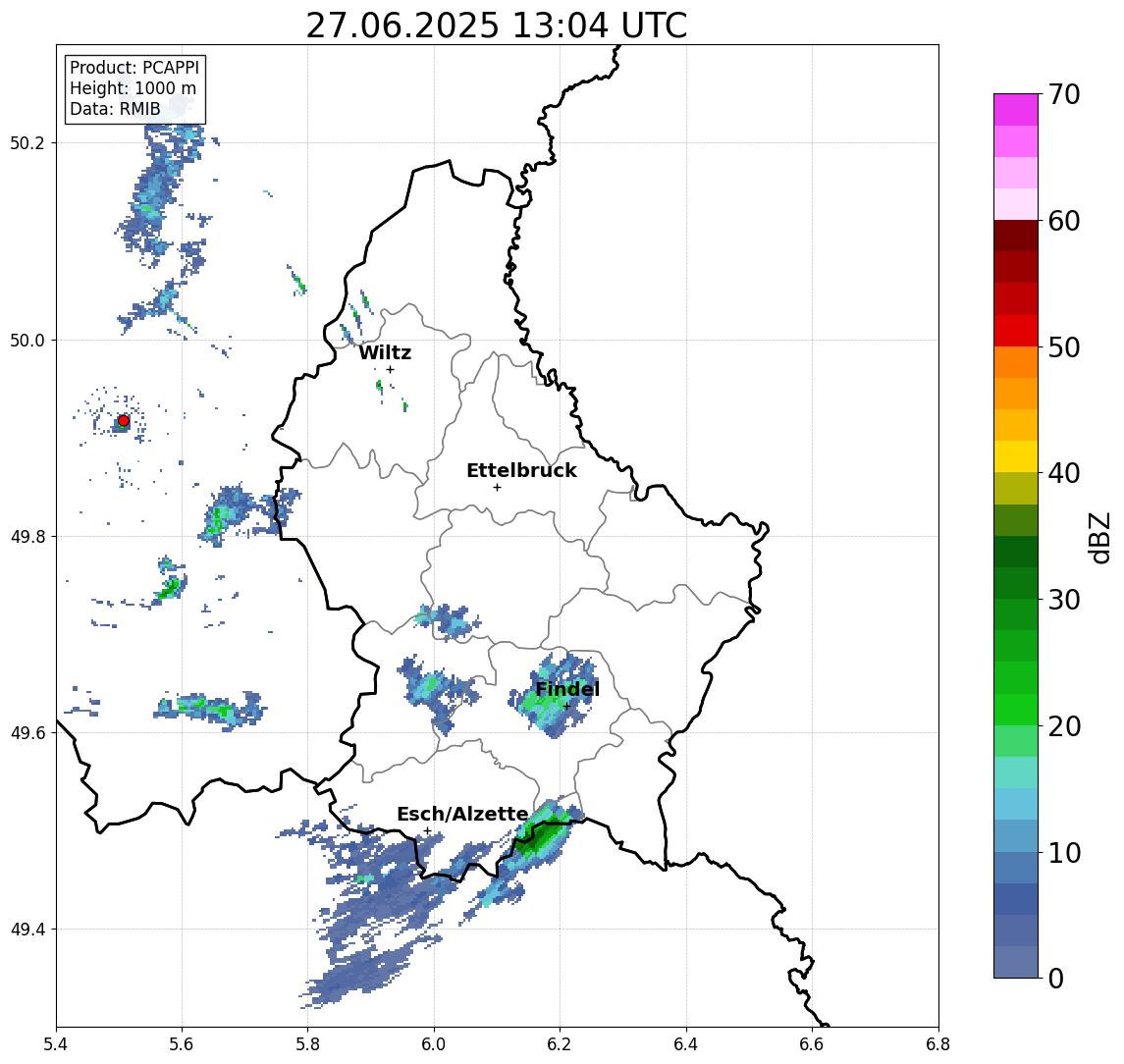This screenshot has height=1064, width=1124.
Task: Click the dark red swatch near 60 dBZ
Action: click(1016, 236)
